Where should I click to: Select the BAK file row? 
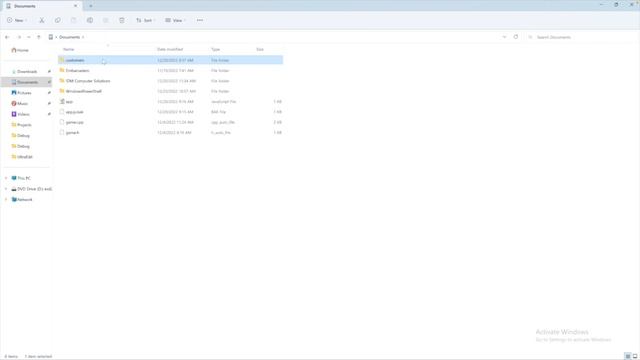click(x=171, y=112)
